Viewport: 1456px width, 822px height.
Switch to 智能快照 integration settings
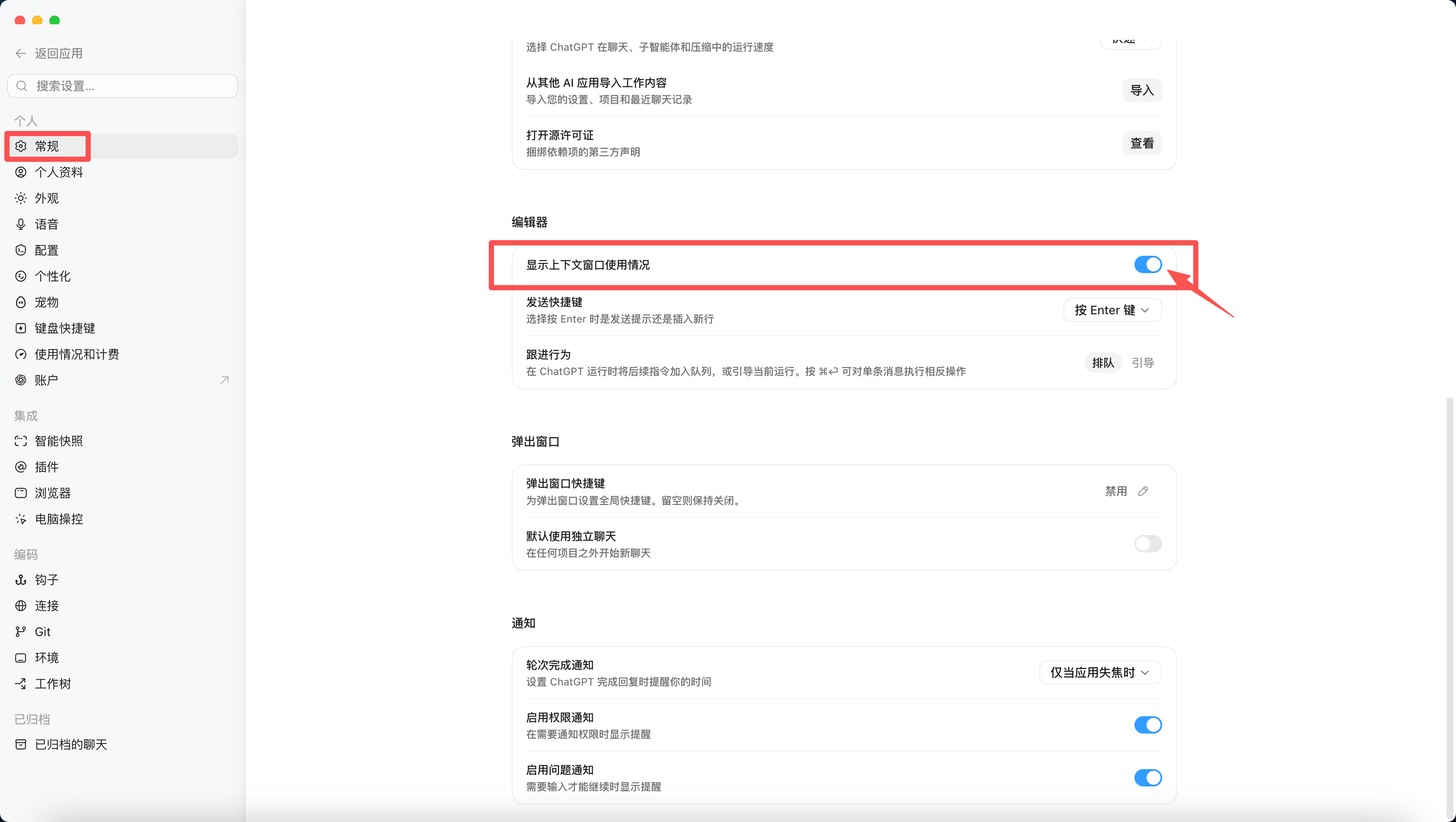122,440
